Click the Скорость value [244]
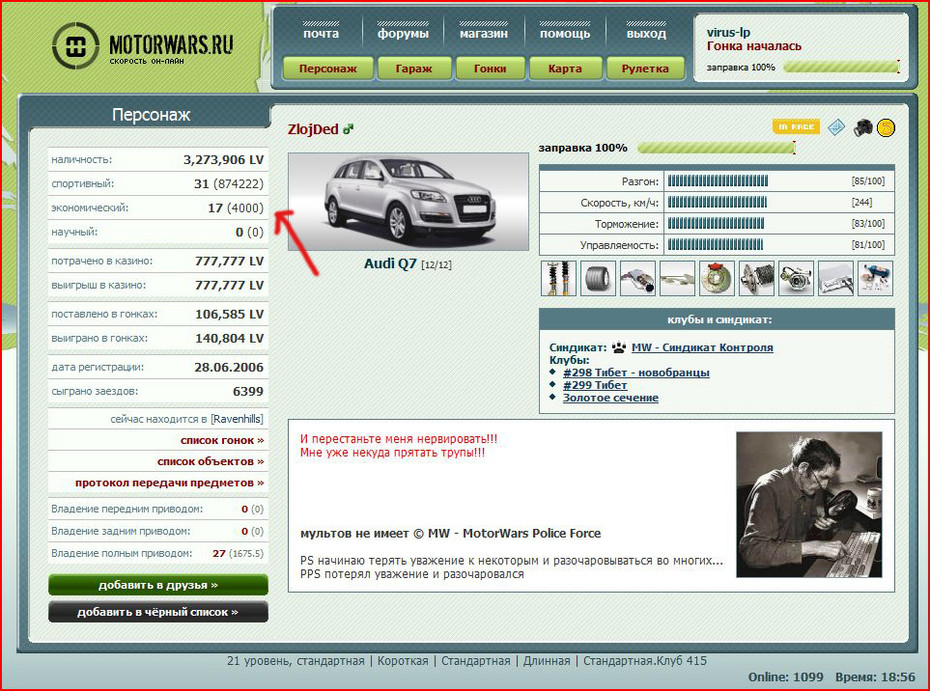The image size is (930, 691). [861, 202]
